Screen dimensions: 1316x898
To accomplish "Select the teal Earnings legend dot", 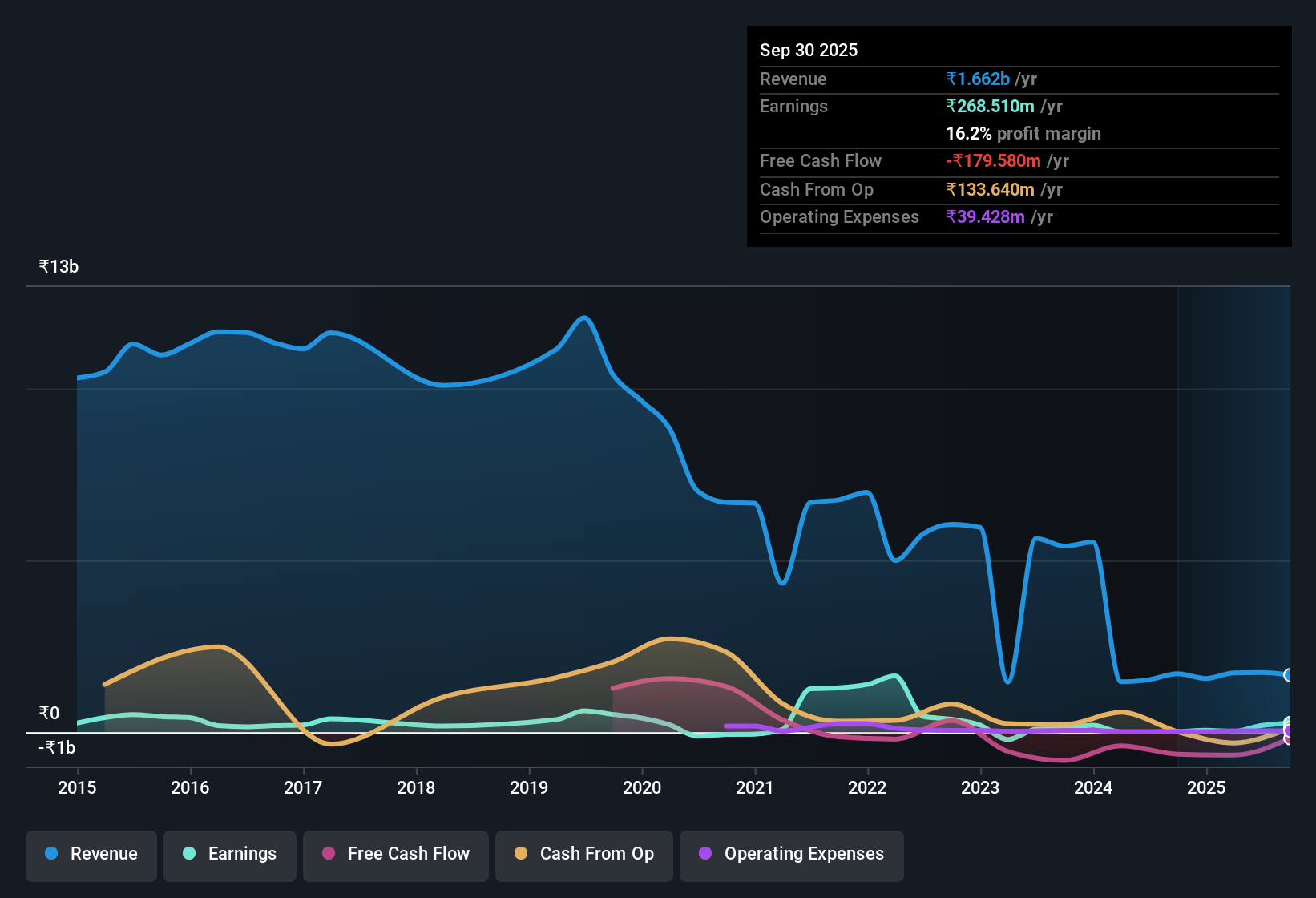I will pos(189,854).
